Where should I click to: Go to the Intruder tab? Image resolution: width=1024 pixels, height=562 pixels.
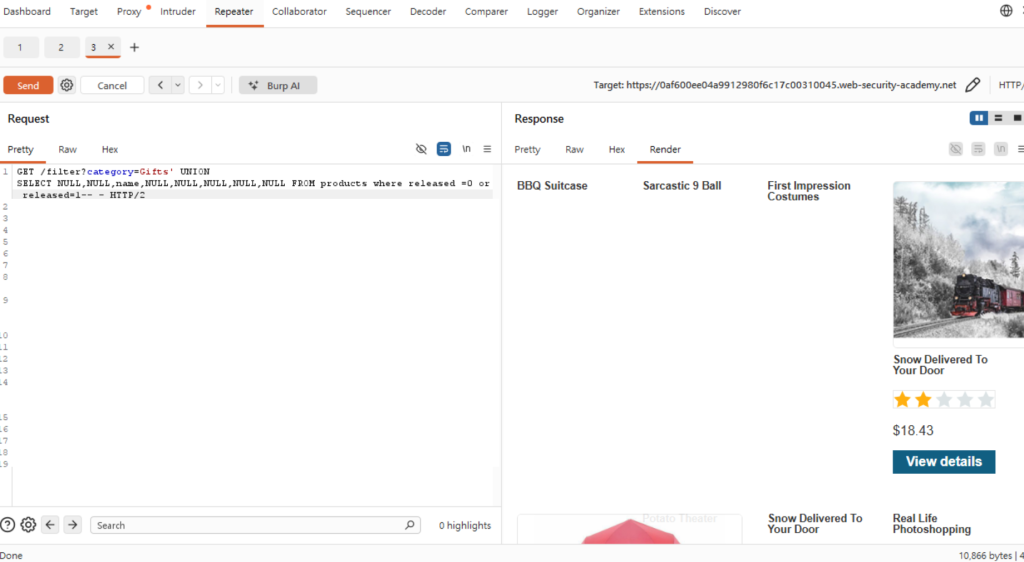click(x=178, y=11)
